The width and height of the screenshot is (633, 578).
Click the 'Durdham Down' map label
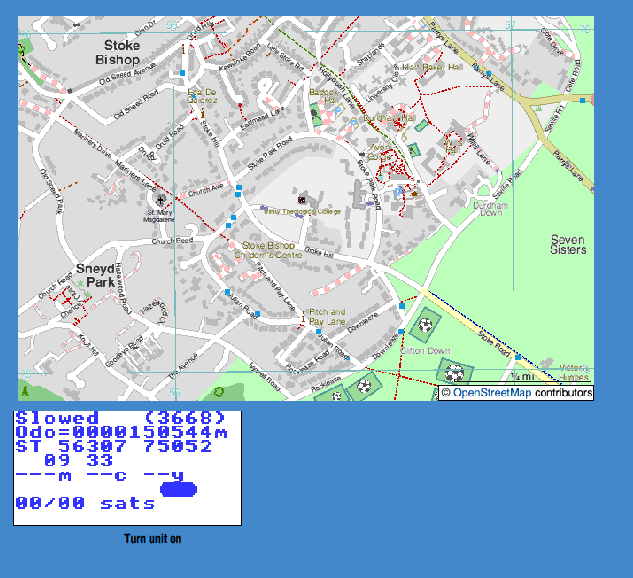pyautogui.click(x=490, y=209)
